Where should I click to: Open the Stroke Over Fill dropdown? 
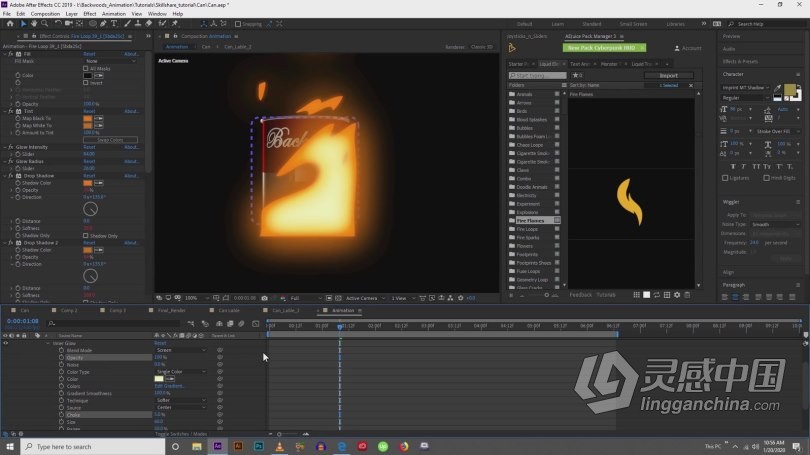tap(778, 131)
